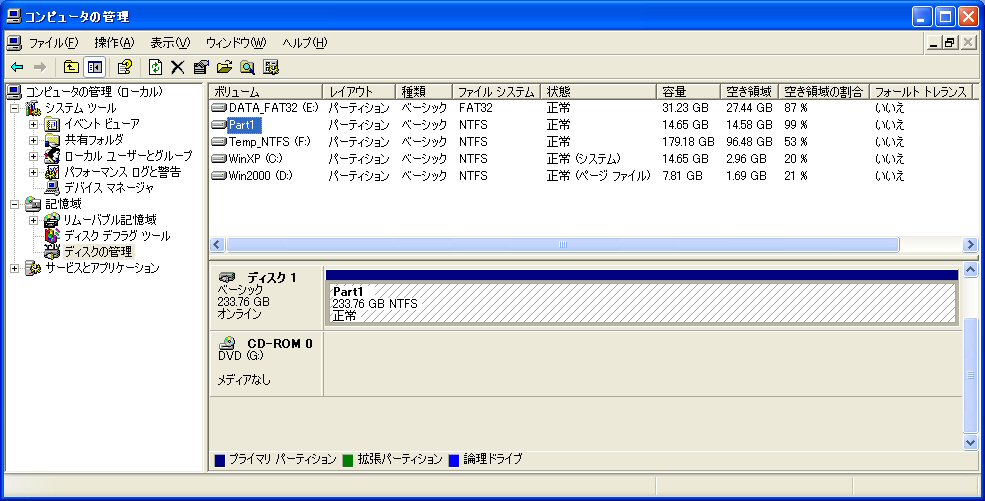Screen dimensions: 985x501
Task: Select the ディスクの管理 tree icon
Action: pyautogui.click(x=52, y=252)
